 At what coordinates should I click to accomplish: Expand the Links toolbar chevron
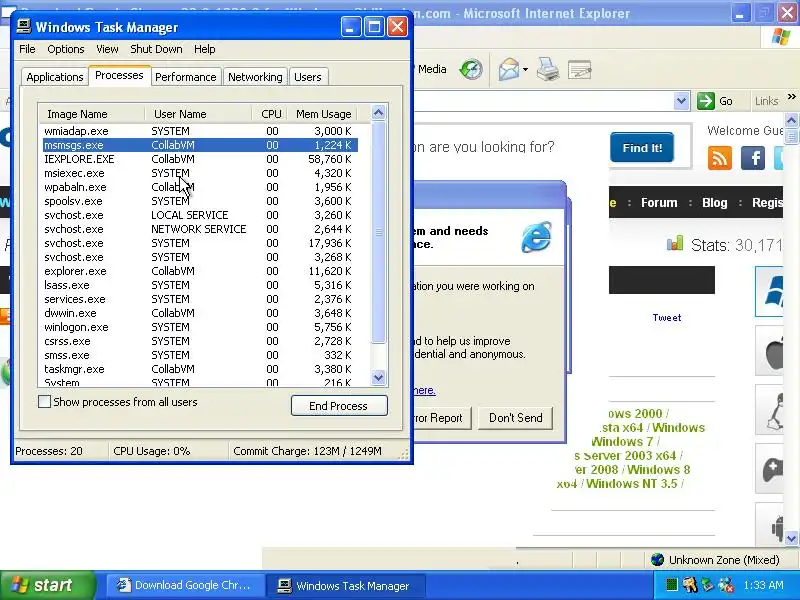791,97
